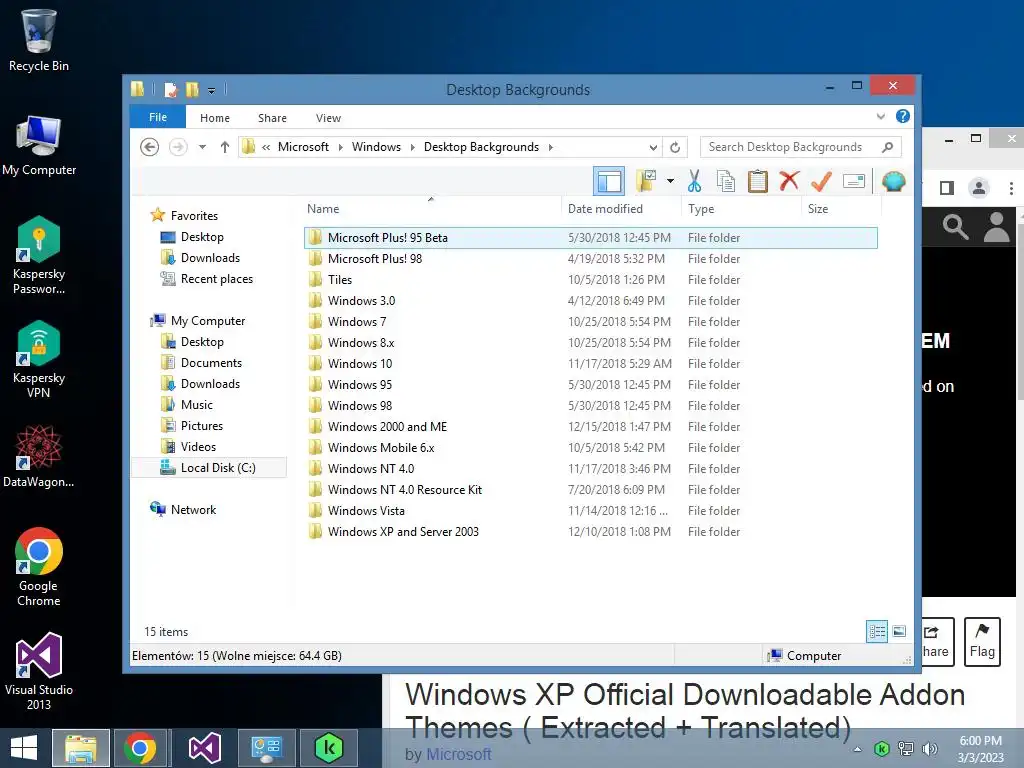
Task: Switch to the Home ribbon tab
Action: [215, 118]
